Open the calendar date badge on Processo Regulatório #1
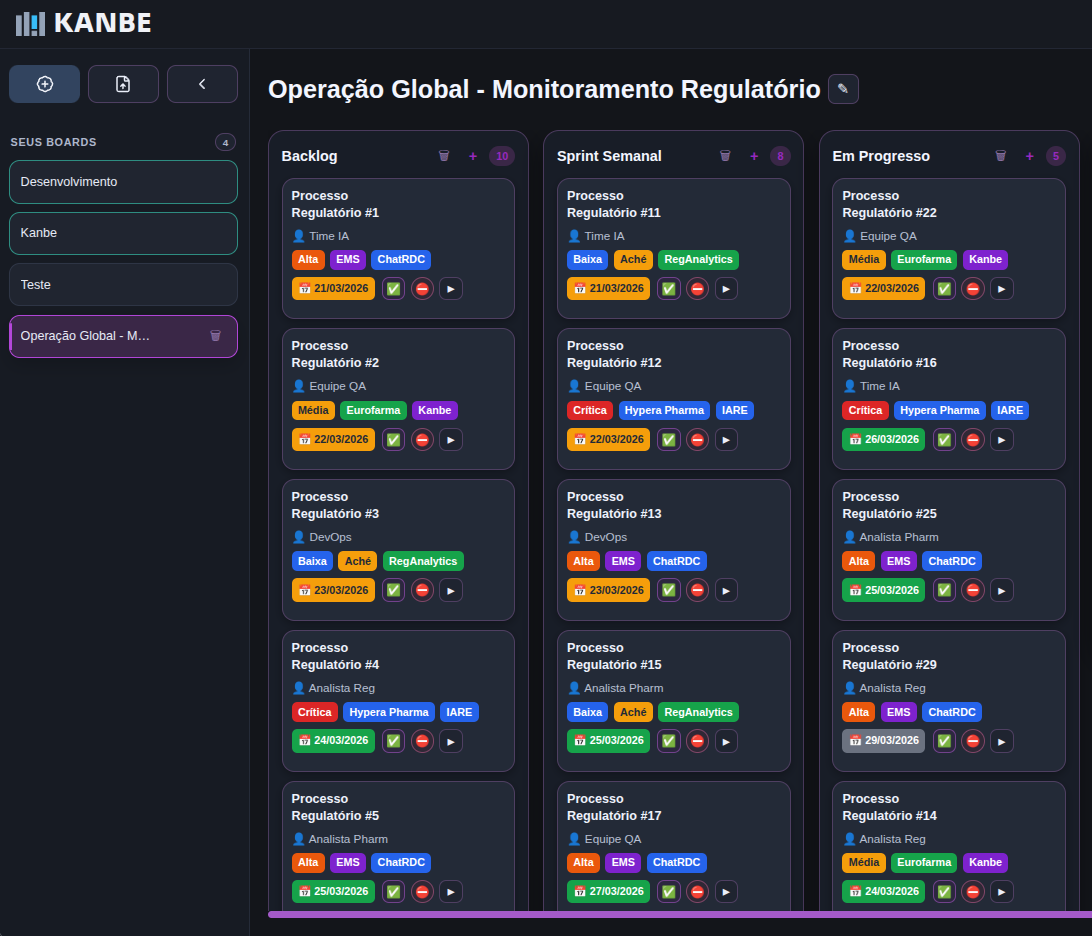1092x936 pixels. coord(333,288)
